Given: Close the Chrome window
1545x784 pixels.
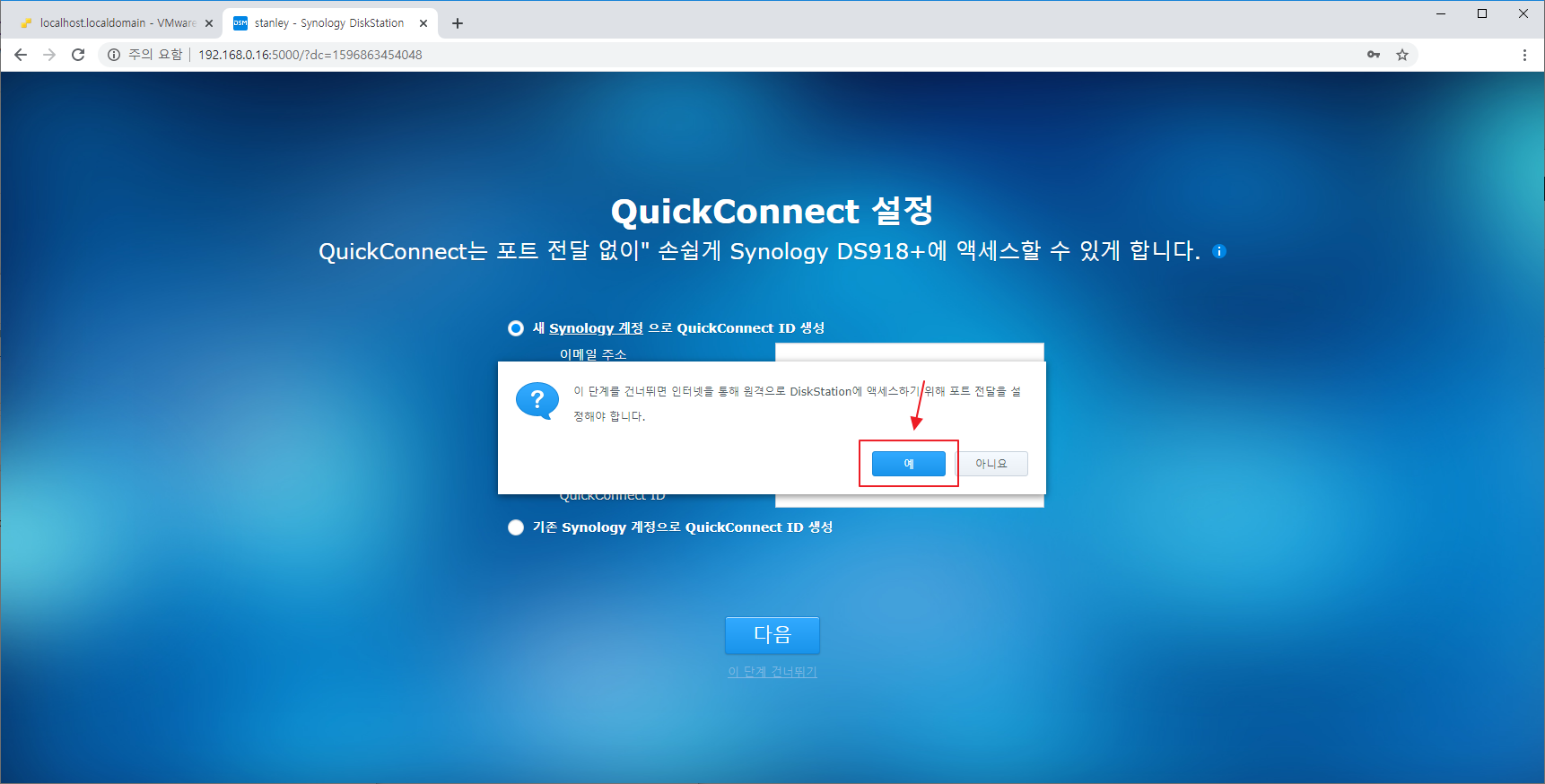Looking at the screenshot, I should pos(1523,13).
